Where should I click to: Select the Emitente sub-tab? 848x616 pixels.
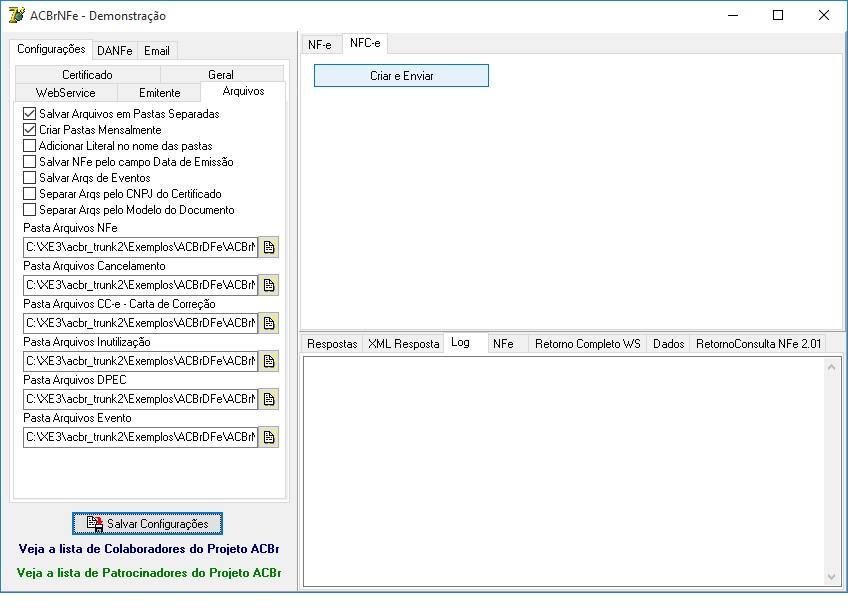[160, 92]
